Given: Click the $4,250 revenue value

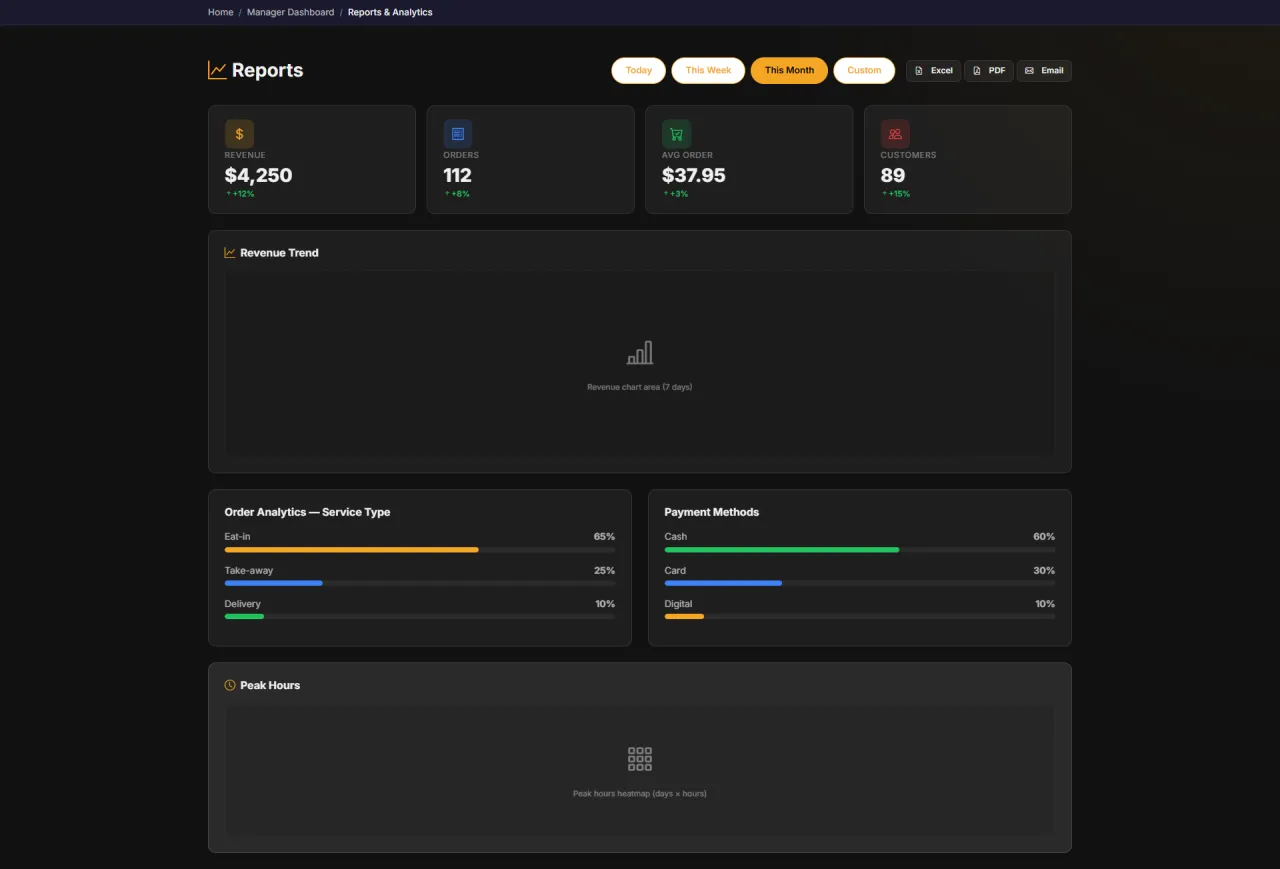Looking at the screenshot, I should (259, 175).
